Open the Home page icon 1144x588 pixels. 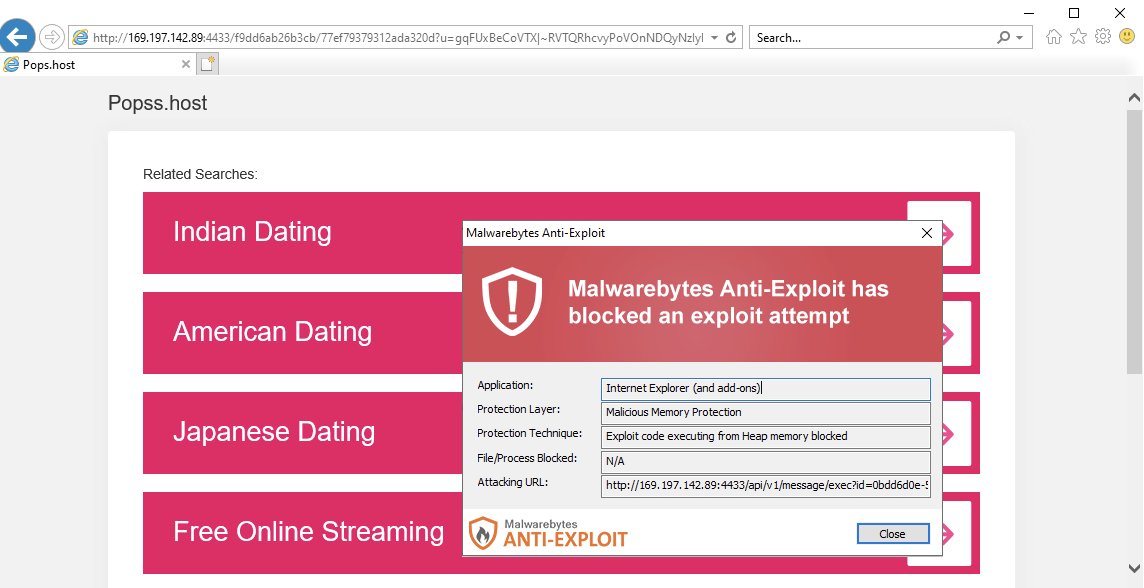[x=1054, y=36]
